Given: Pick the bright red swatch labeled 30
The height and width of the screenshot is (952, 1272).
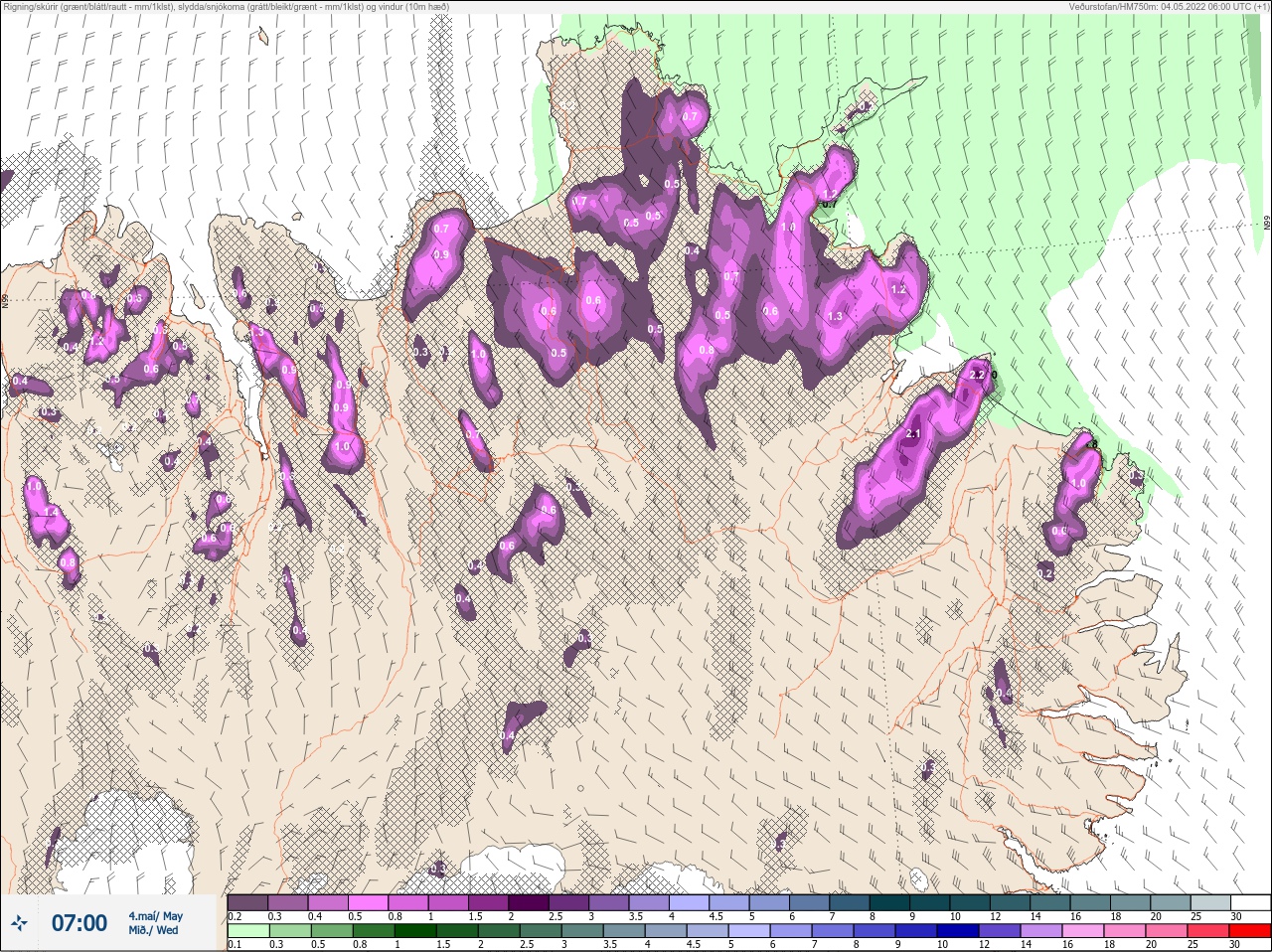Looking at the screenshot, I should coord(1251,932).
